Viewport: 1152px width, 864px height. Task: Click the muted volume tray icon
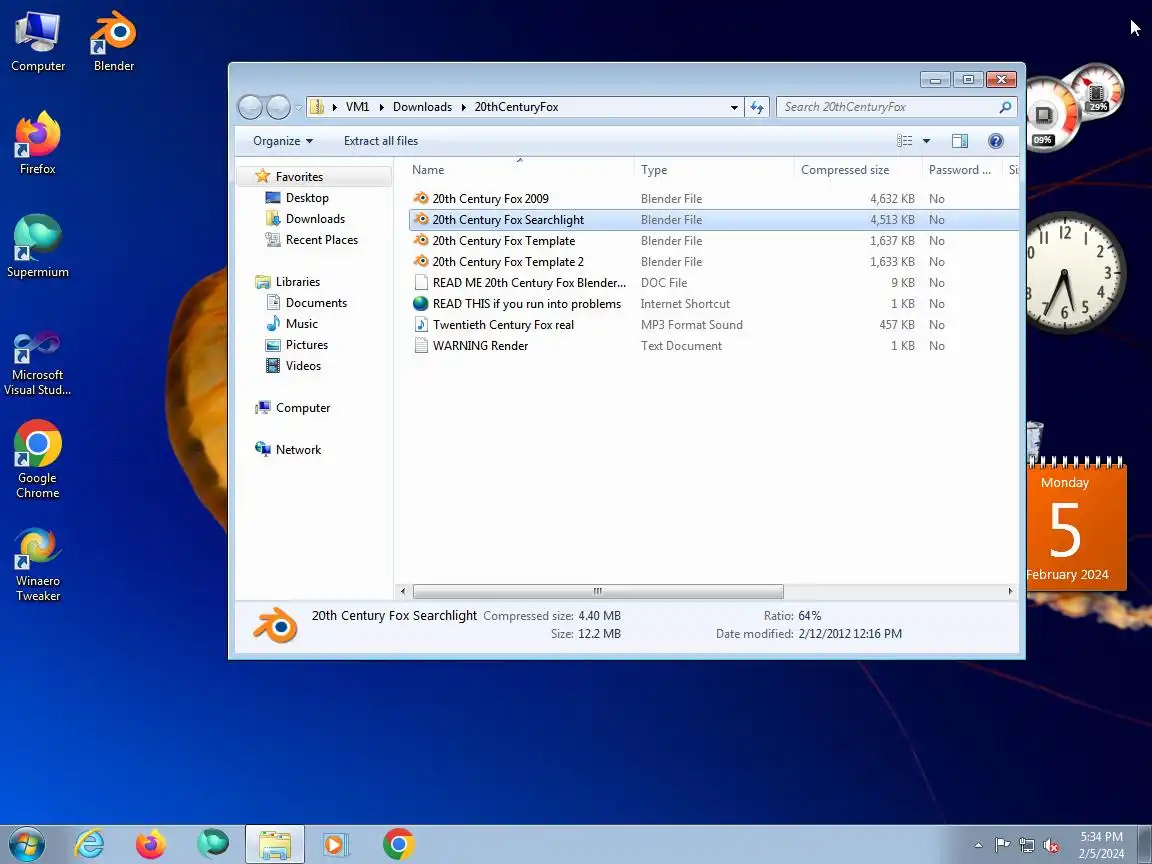click(1051, 846)
